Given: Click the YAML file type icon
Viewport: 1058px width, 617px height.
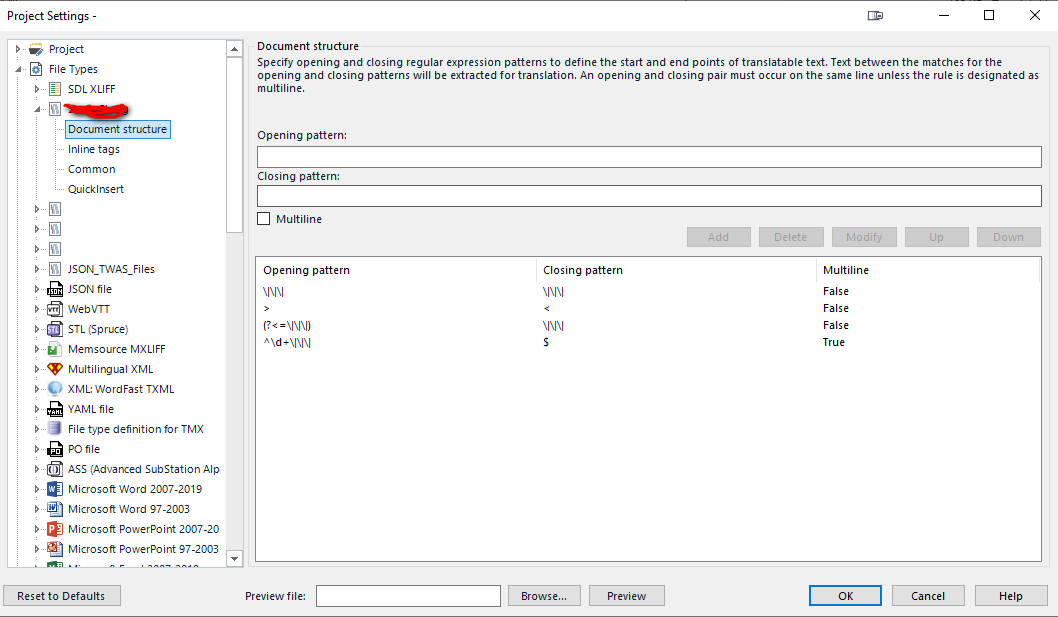Looking at the screenshot, I should click(x=53, y=408).
